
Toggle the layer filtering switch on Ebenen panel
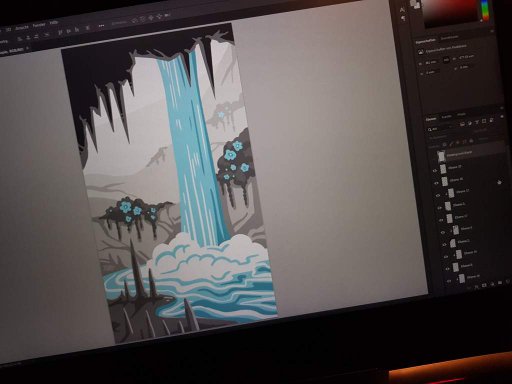501,117
